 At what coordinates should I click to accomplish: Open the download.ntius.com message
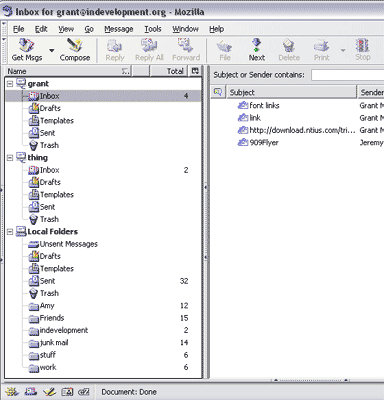[297, 130]
